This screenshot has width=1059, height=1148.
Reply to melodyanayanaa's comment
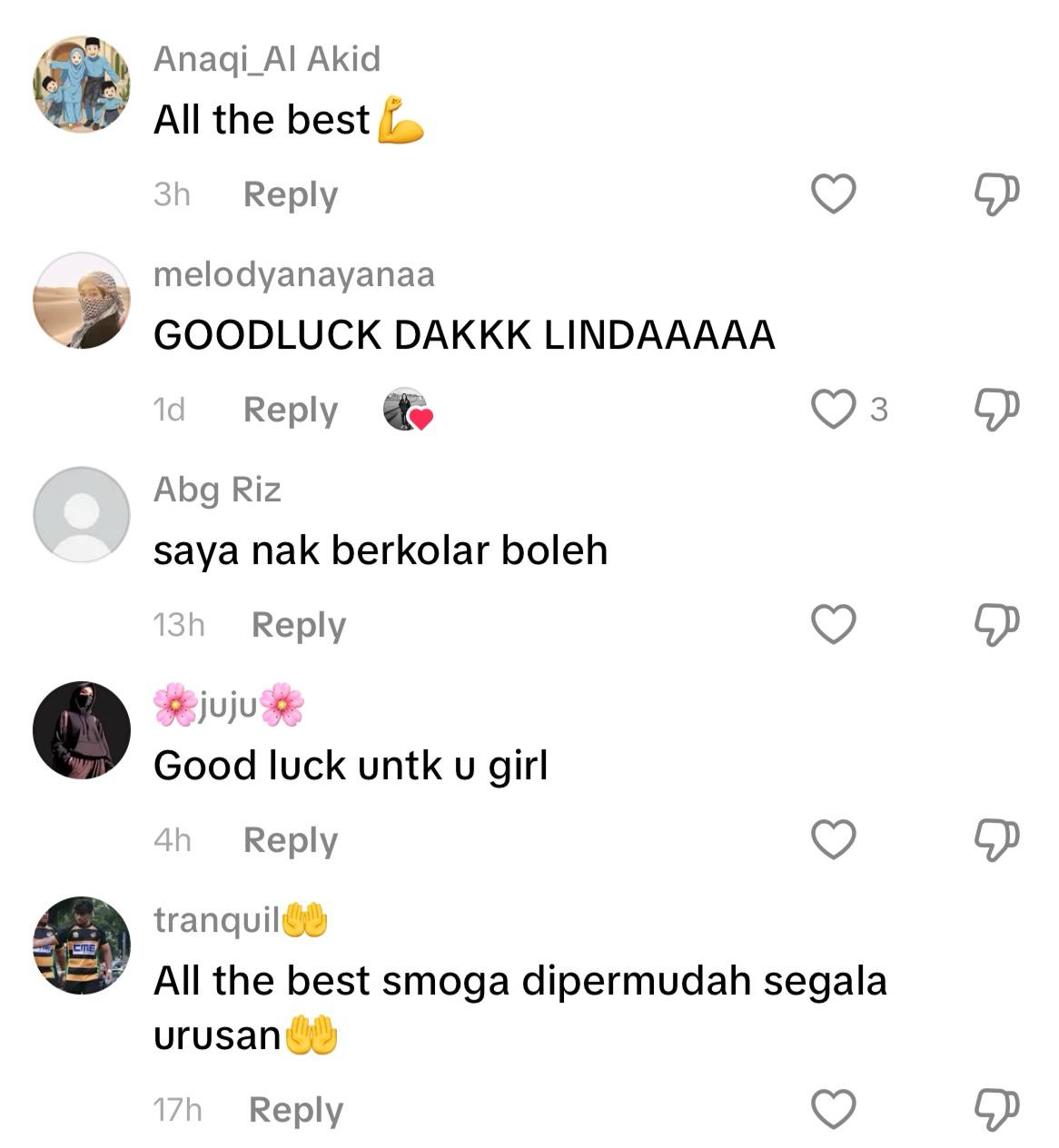coord(291,411)
